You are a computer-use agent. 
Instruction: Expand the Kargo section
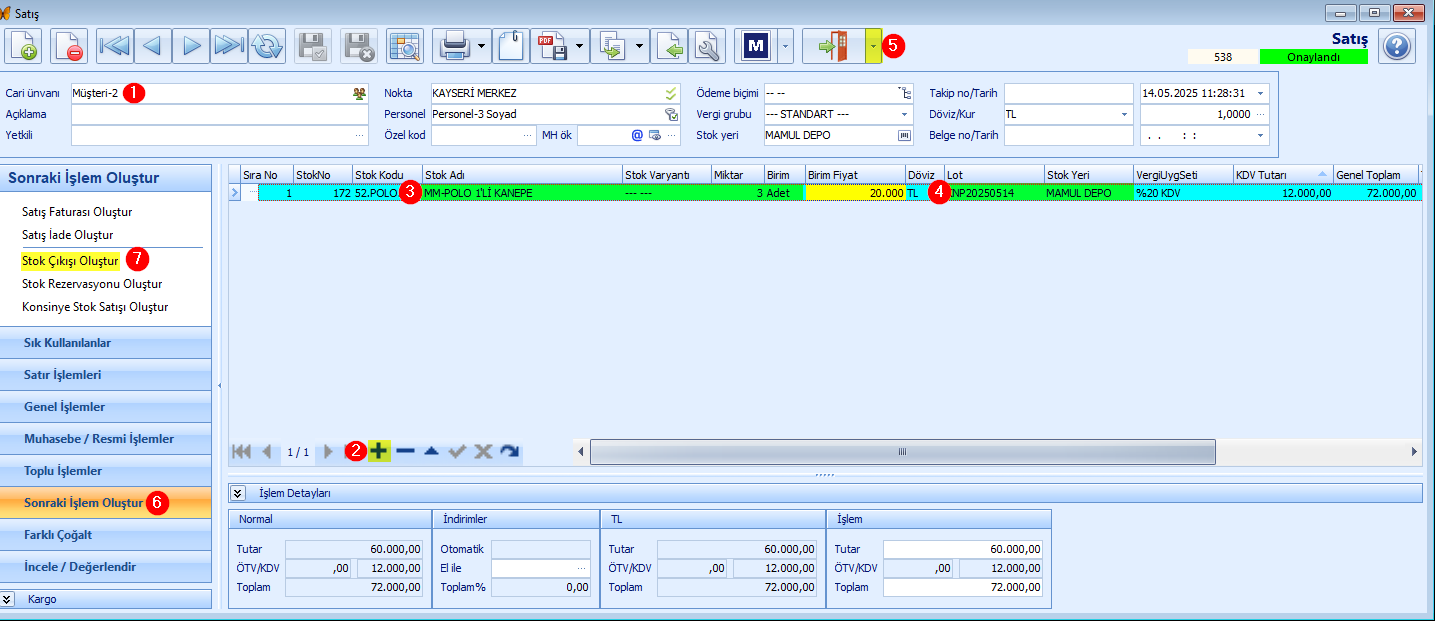tap(7, 599)
